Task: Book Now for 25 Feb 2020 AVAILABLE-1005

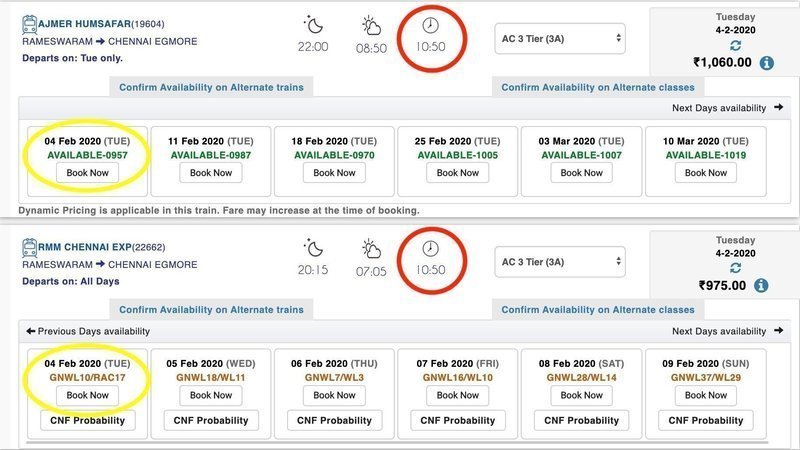Action: click(x=457, y=173)
